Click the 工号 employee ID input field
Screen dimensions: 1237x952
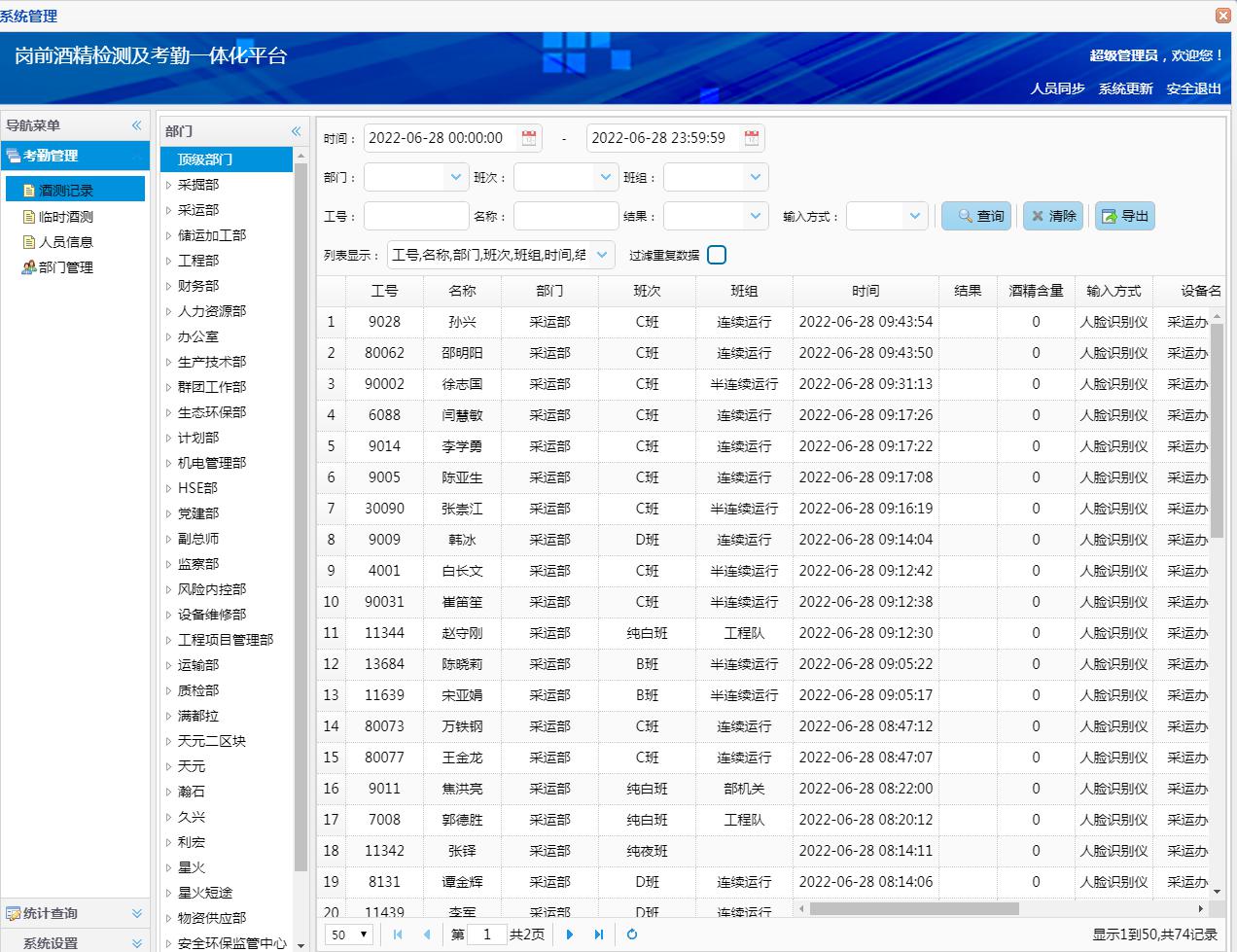click(416, 216)
